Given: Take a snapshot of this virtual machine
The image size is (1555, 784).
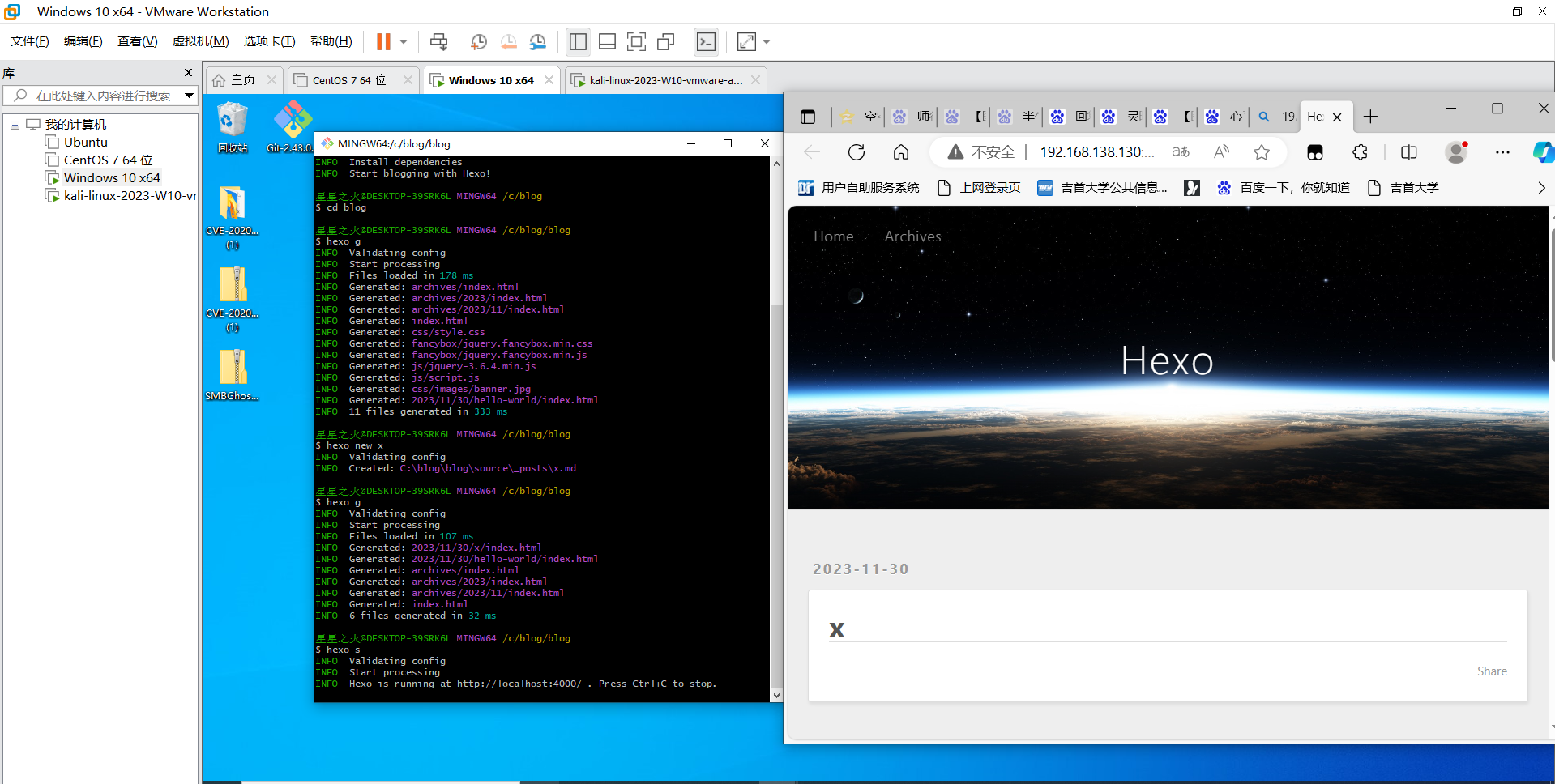Looking at the screenshot, I should point(479,41).
